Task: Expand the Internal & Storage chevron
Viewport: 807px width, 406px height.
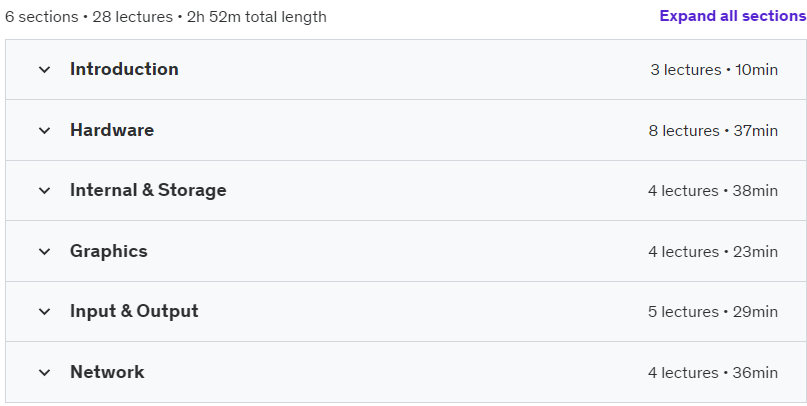Action: [x=45, y=190]
